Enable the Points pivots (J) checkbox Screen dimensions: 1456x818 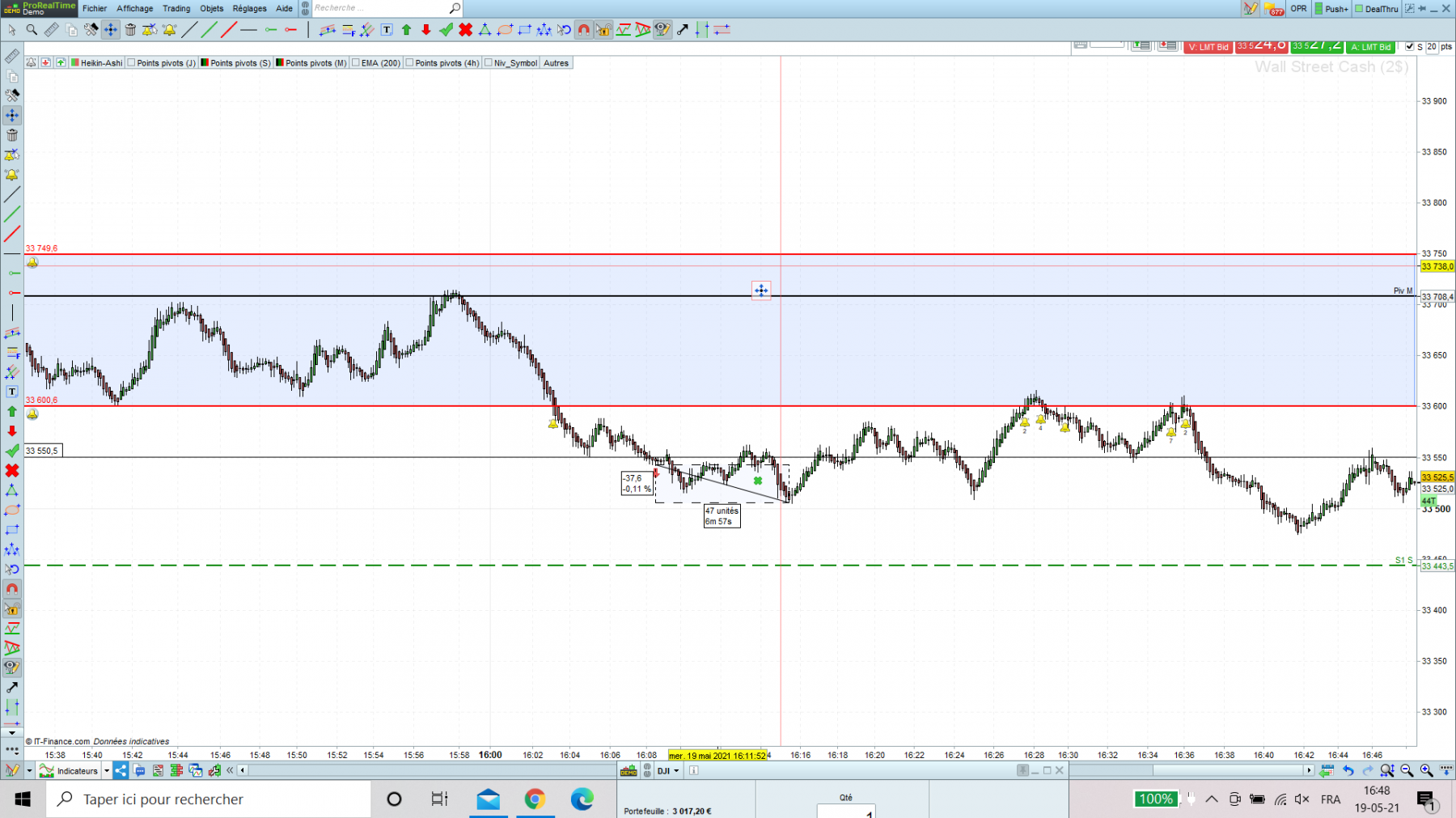click(131, 63)
